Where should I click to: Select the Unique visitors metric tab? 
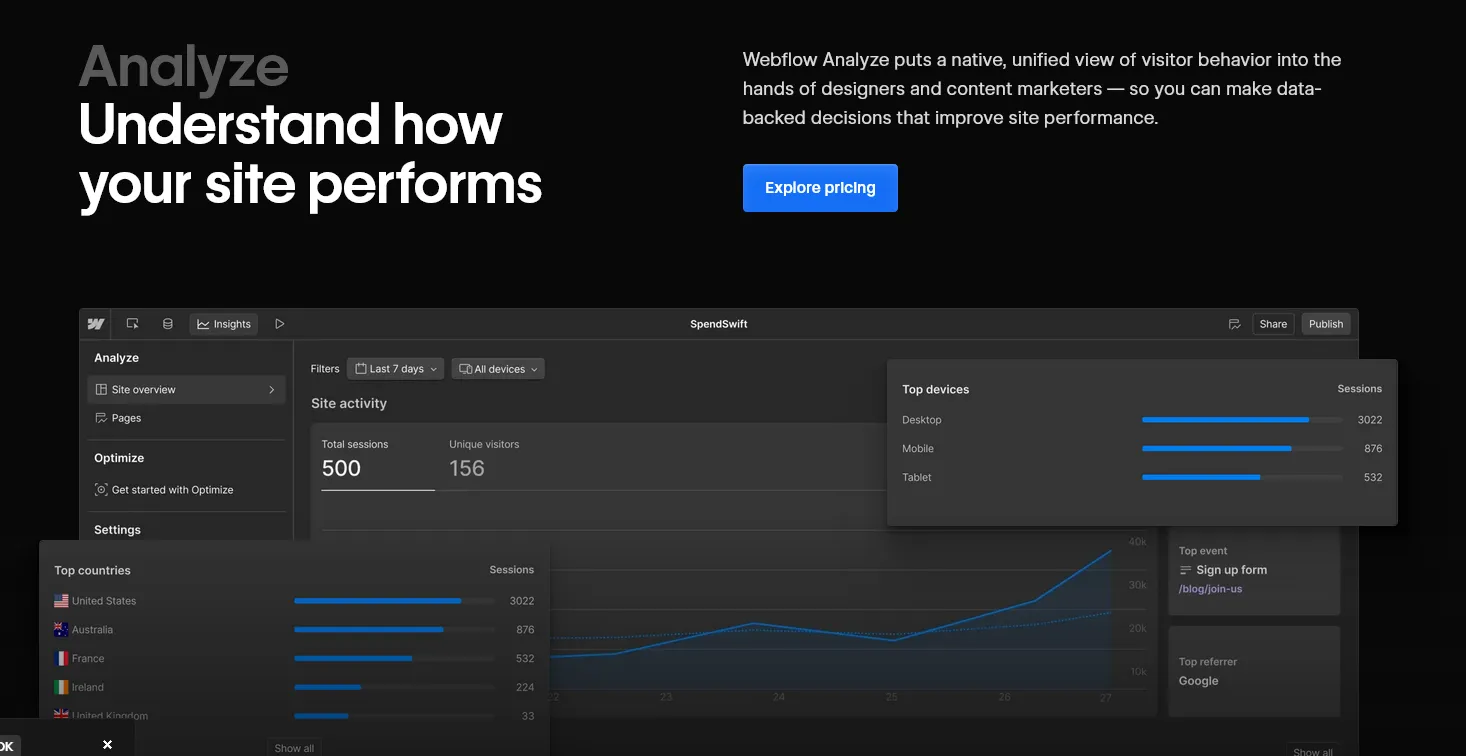(484, 458)
